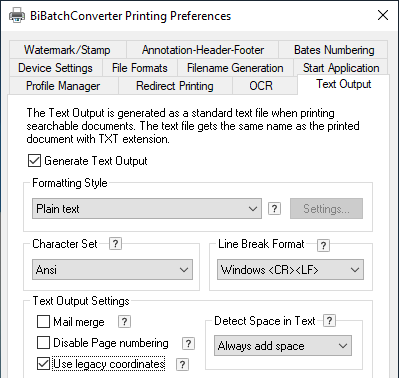Enable the Mail merge checkbox

click(43, 322)
